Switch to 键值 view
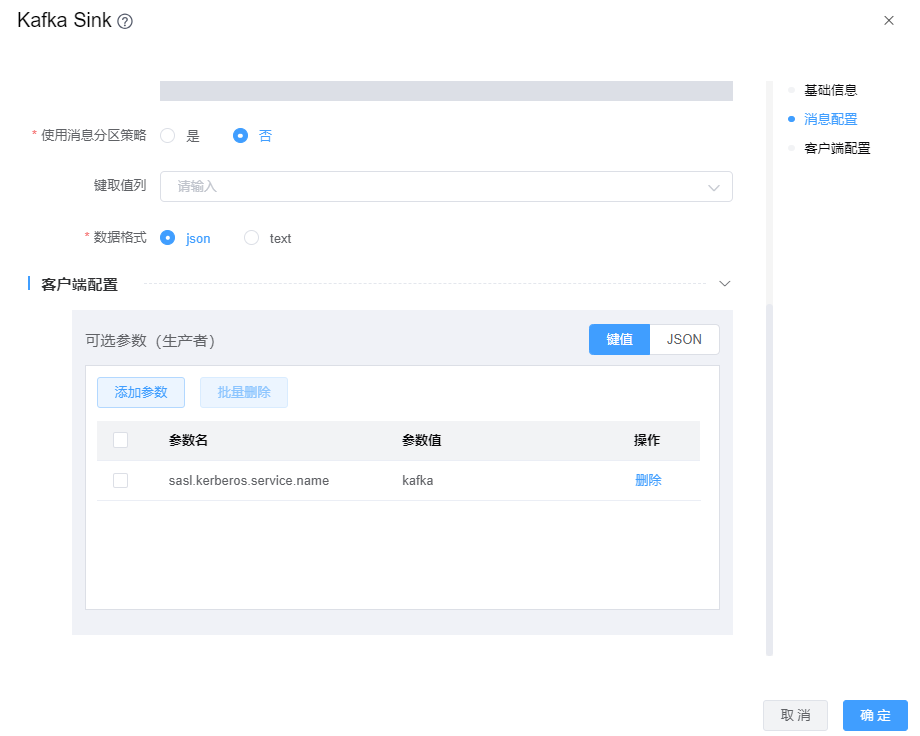Screen dimensions: 920x736 point(619,339)
